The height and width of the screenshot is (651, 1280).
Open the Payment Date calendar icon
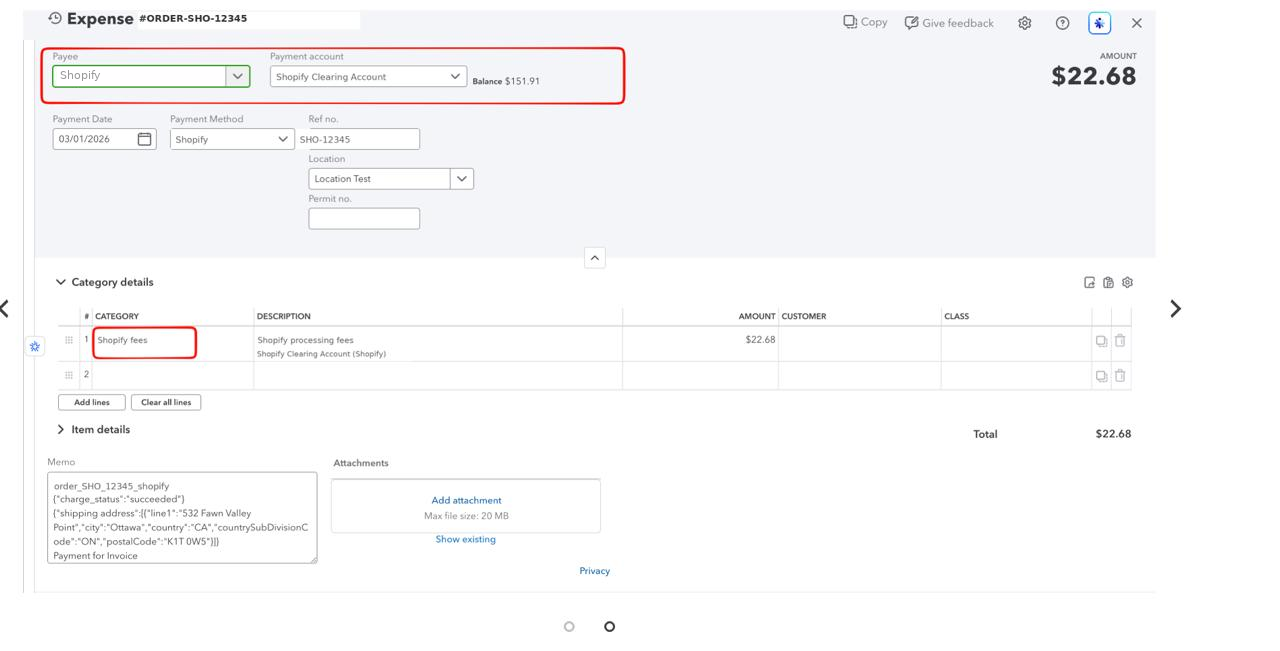click(x=145, y=139)
